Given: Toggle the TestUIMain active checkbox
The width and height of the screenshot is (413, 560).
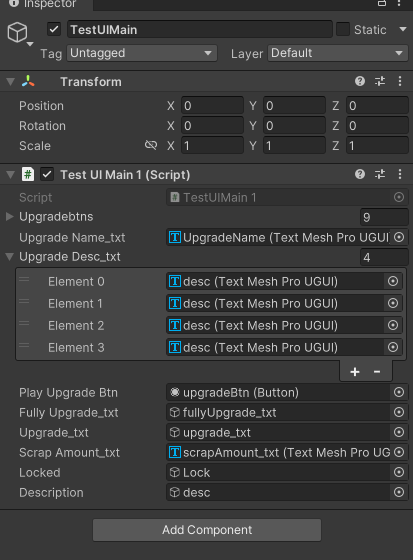Looking at the screenshot, I should tap(54, 29).
